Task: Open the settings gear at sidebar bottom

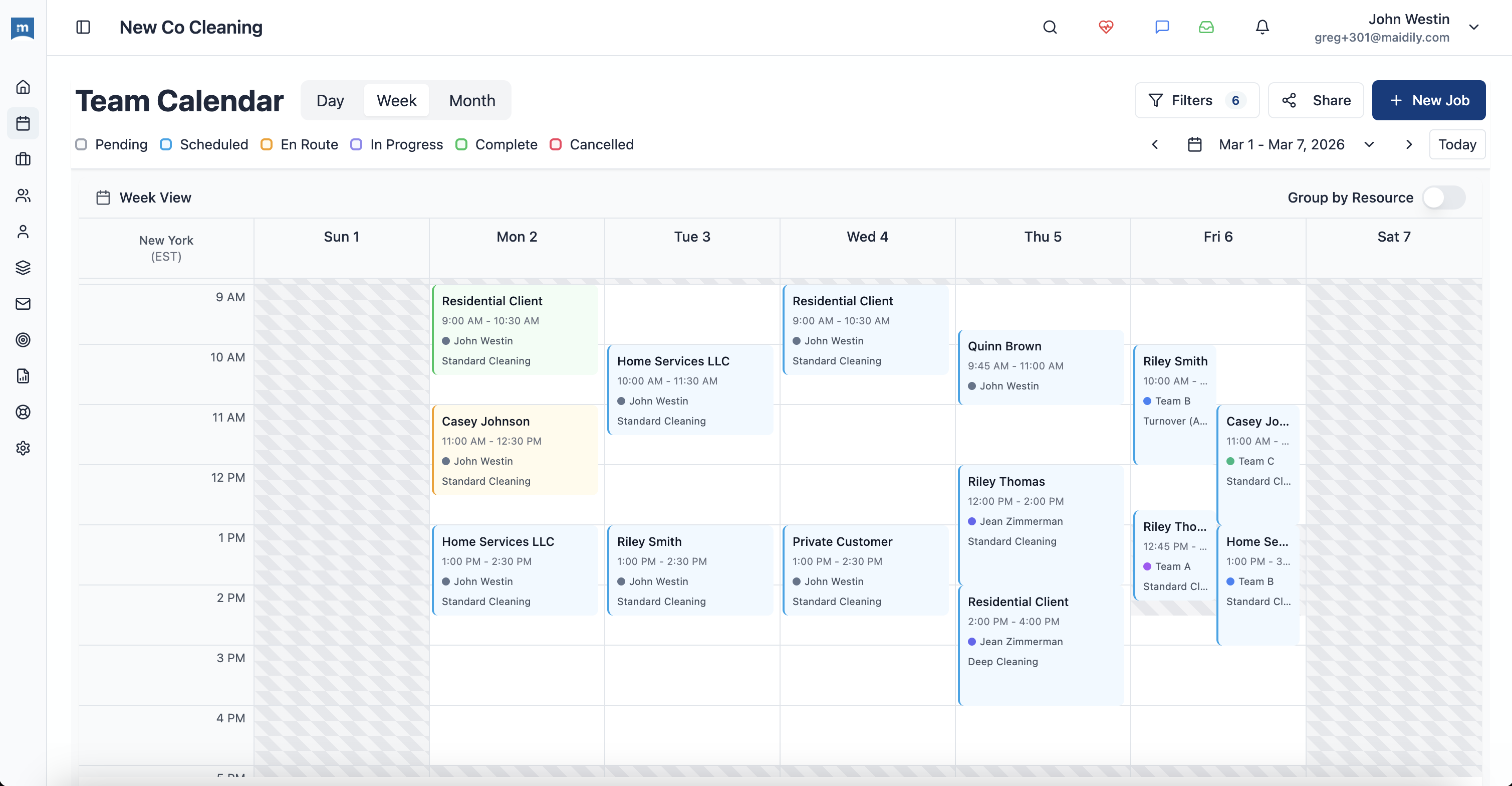Action: tap(23, 448)
